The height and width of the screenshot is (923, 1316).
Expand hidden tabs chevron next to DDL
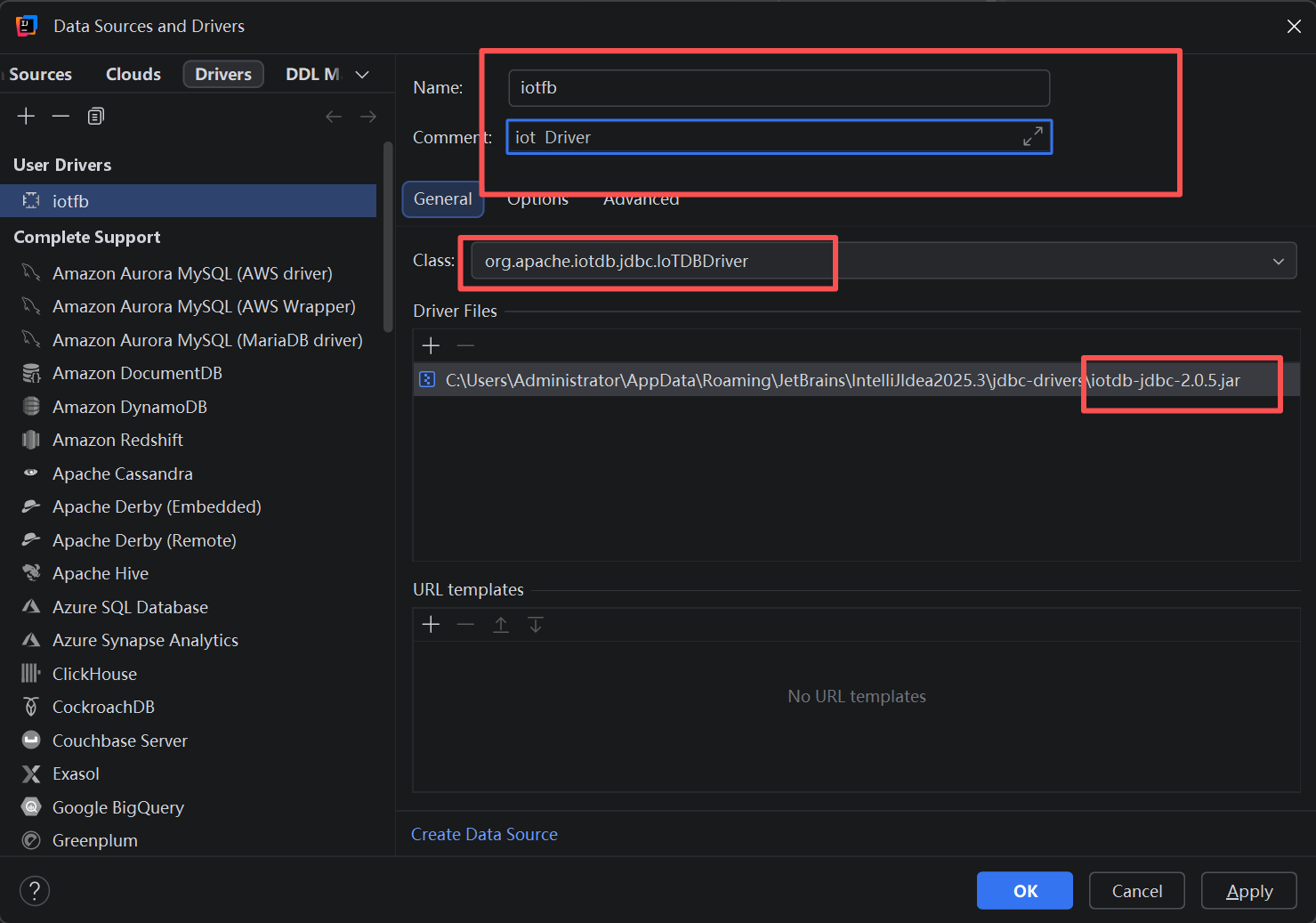[362, 75]
